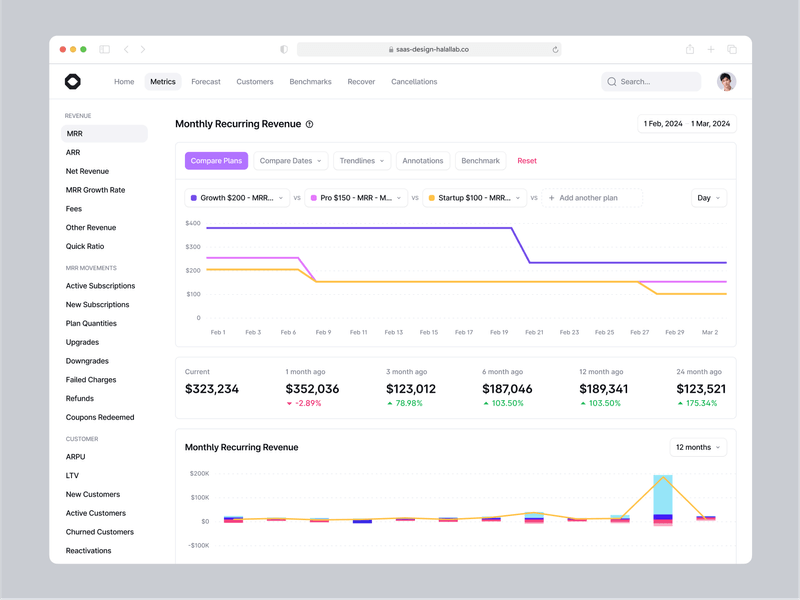Image resolution: width=800 pixels, height=600 pixels.
Task: Expand the Trendlines dropdown
Action: [x=361, y=160]
